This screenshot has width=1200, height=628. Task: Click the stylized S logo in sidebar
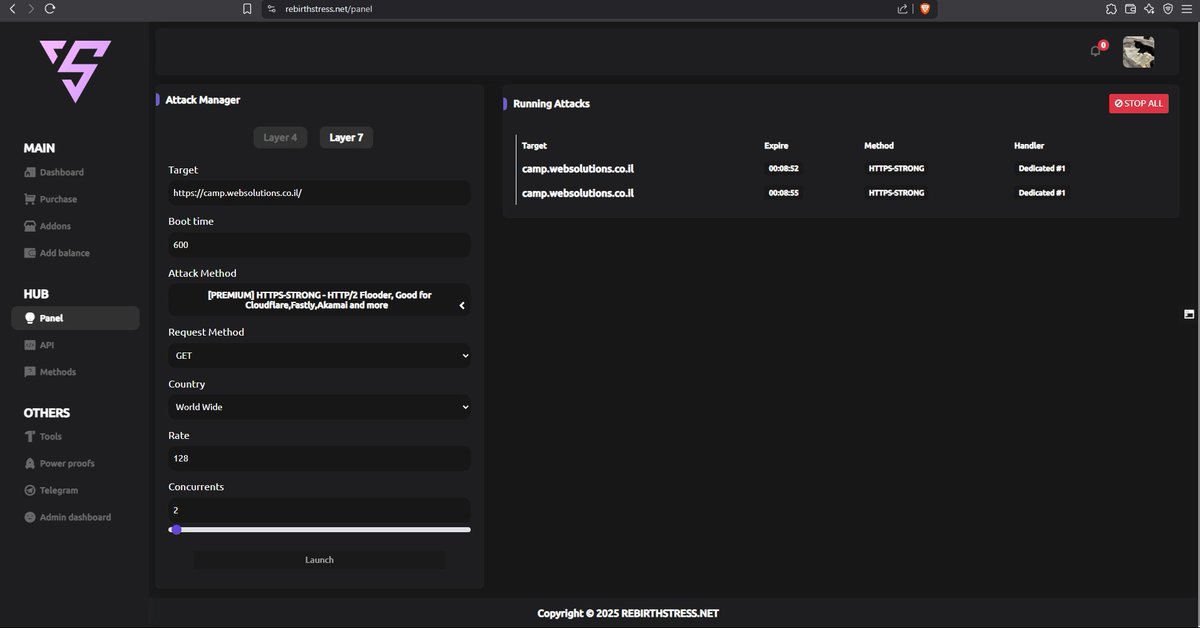75,71
